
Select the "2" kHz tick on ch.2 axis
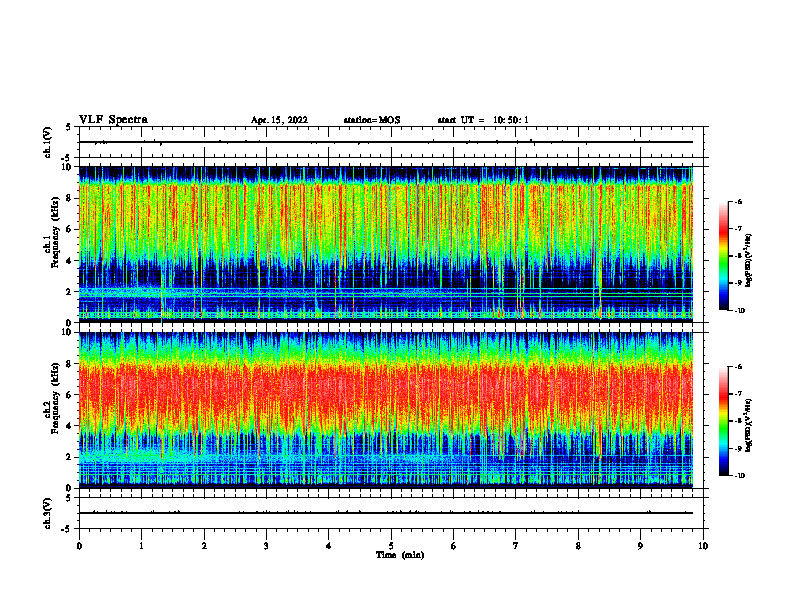click(x=69, y=457)
